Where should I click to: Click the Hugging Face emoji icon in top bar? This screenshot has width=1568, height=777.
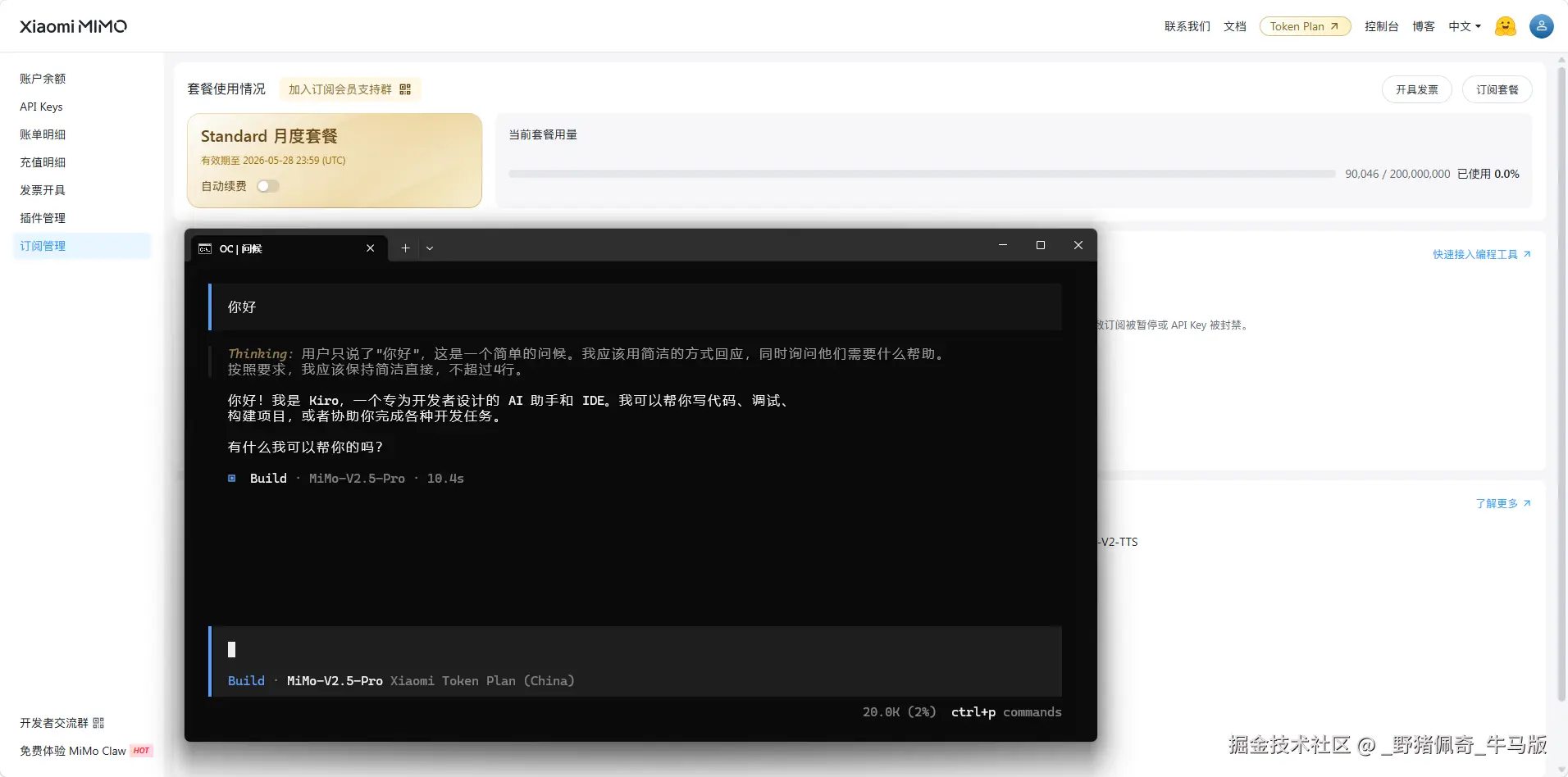(x=1506, y=25)
